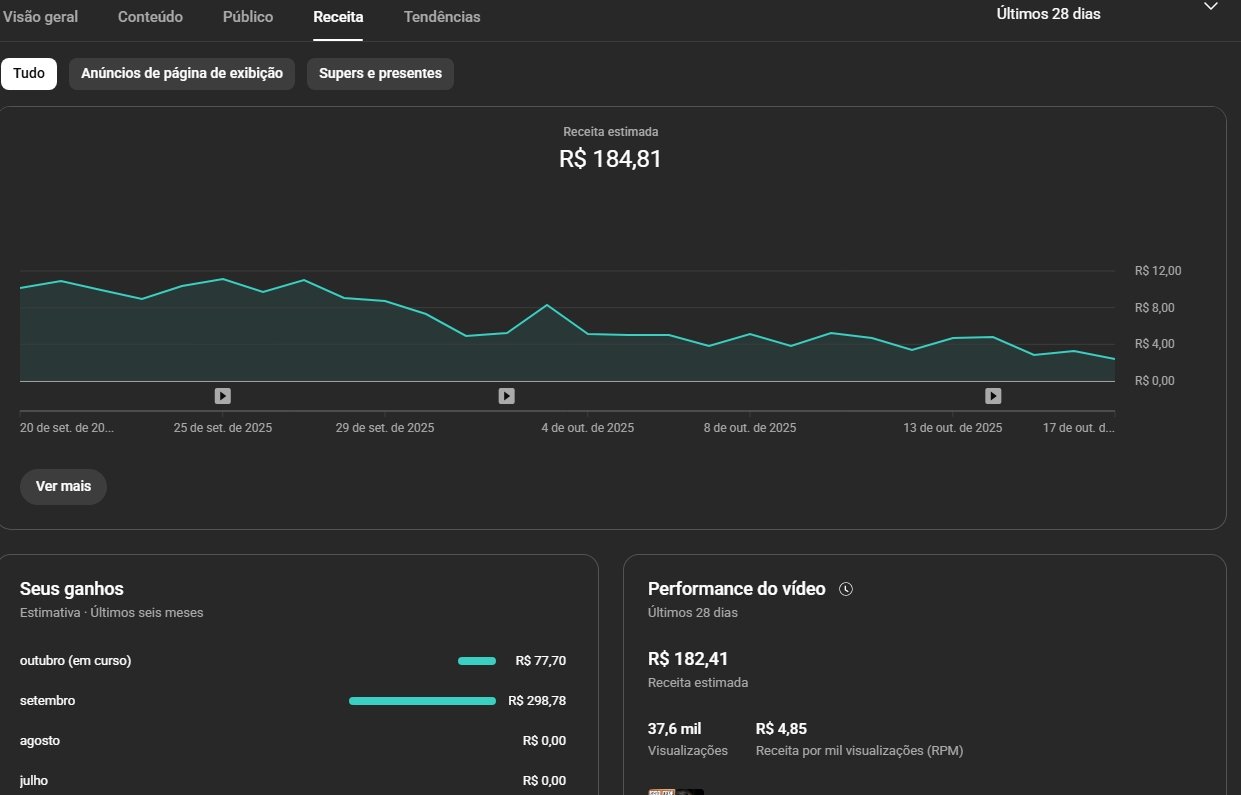Select the Tudo filter chip

29,74
